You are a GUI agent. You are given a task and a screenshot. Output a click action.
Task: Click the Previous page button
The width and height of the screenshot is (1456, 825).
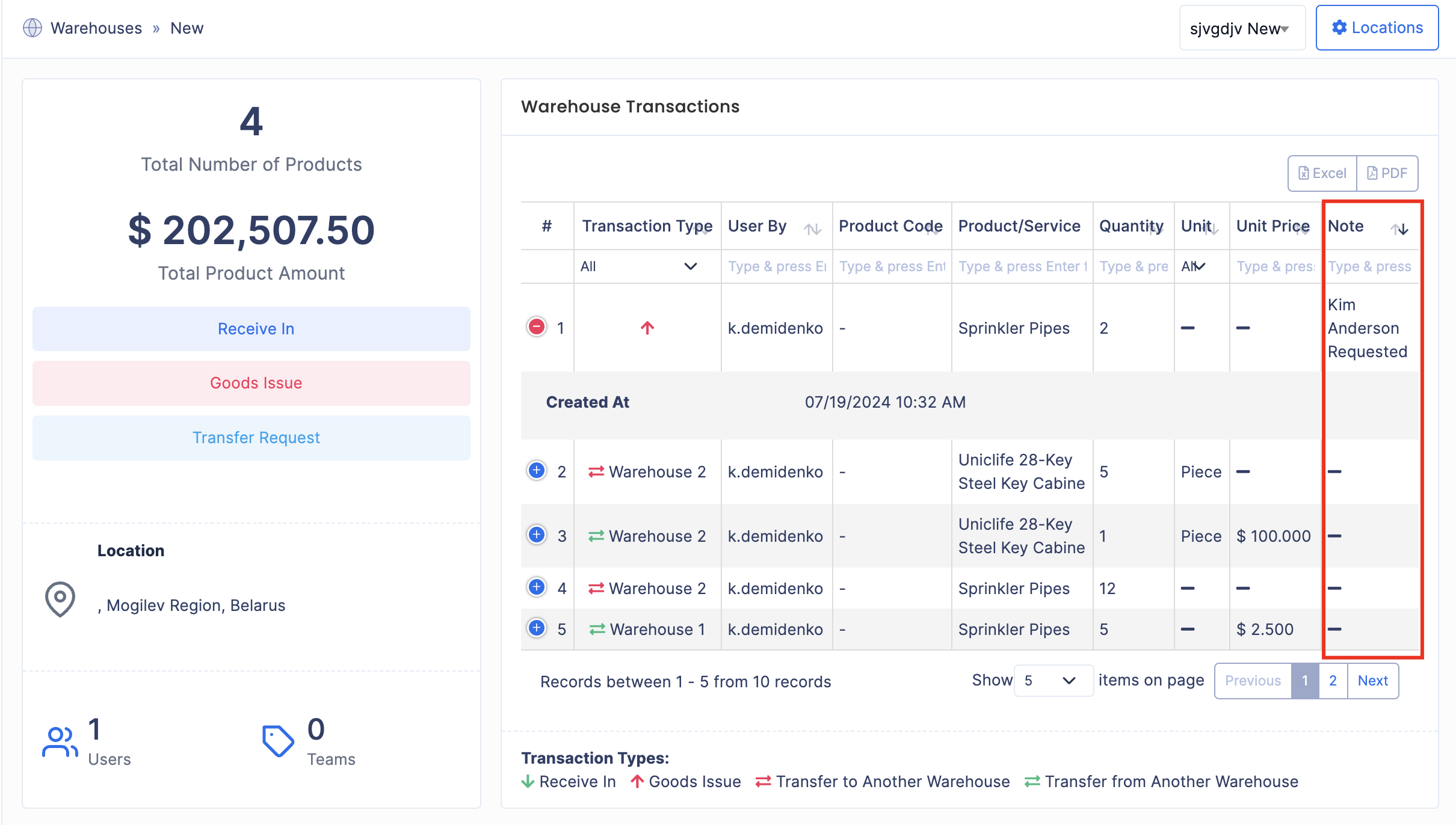[x=1253, y=681]
